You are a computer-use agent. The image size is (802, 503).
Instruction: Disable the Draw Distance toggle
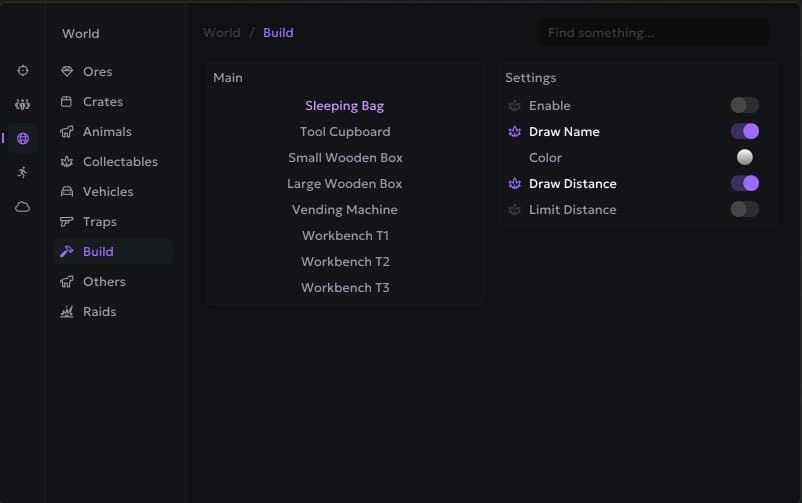click(744, 183)
